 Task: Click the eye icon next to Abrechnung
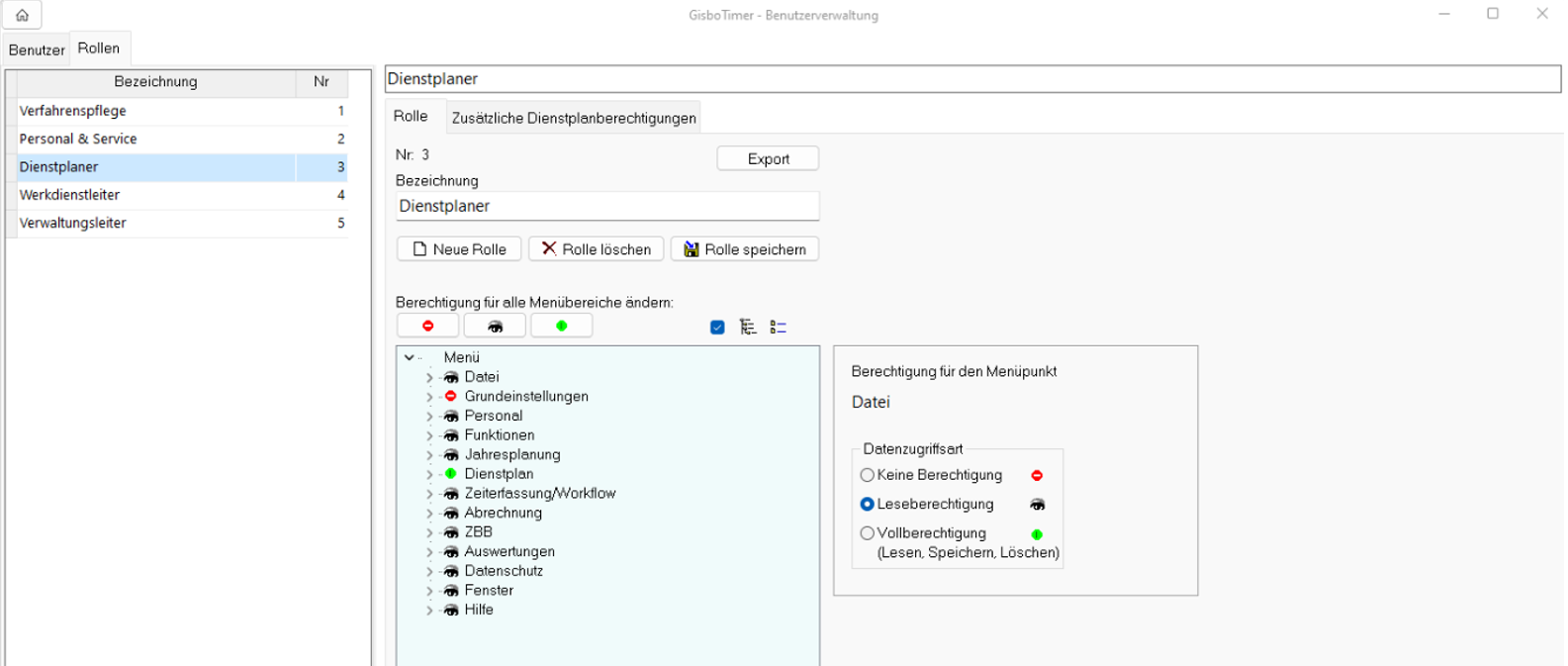[451, 513]
